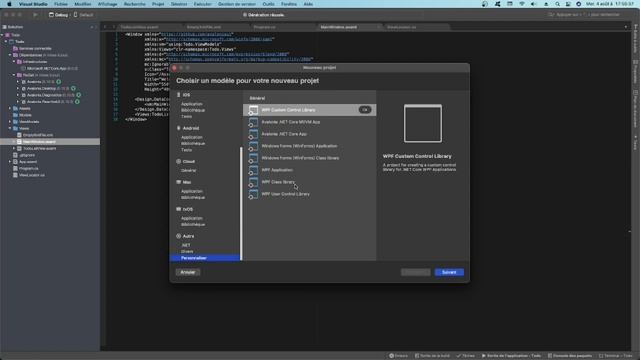Click the Run (play) button in the toolbar
This screenshot has height=360, width=640.
pyautogui.click(x=36, y=15)
